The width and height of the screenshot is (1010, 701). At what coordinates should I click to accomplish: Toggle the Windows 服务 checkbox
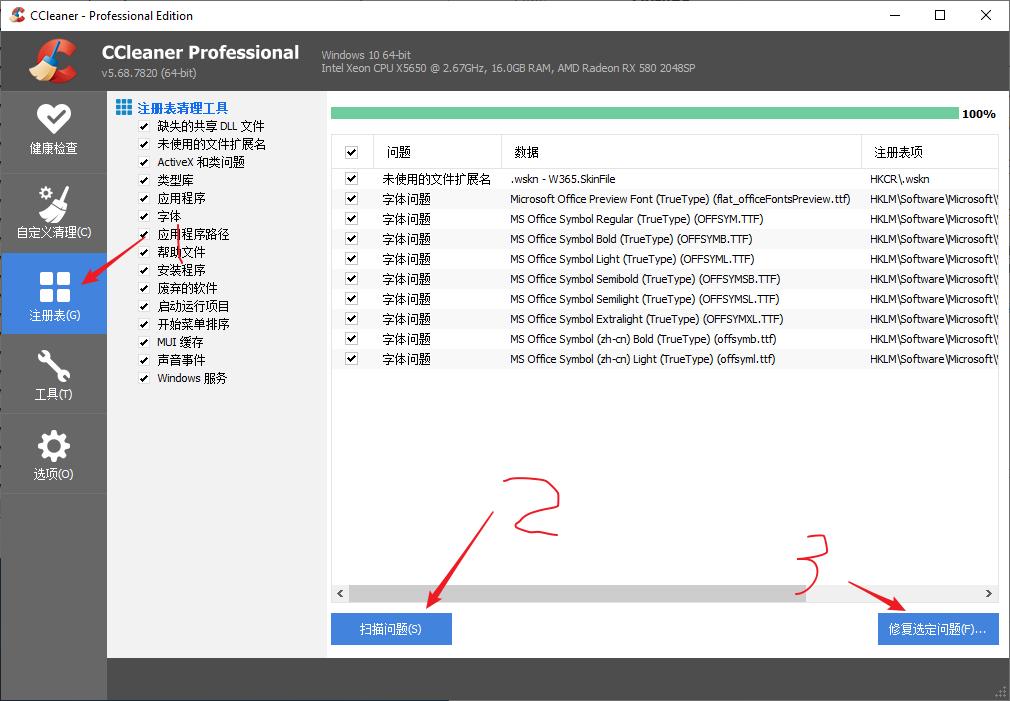[143, 378]
